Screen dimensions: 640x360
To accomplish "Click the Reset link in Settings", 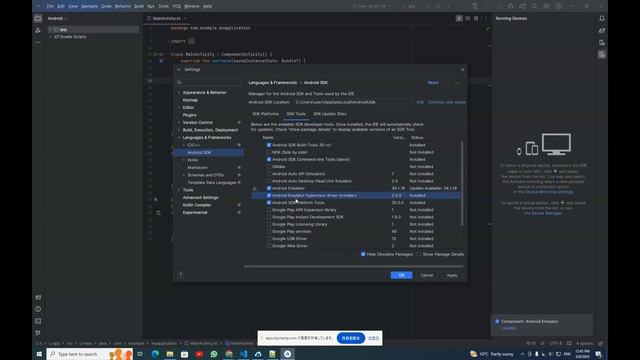I will point(433,82).
